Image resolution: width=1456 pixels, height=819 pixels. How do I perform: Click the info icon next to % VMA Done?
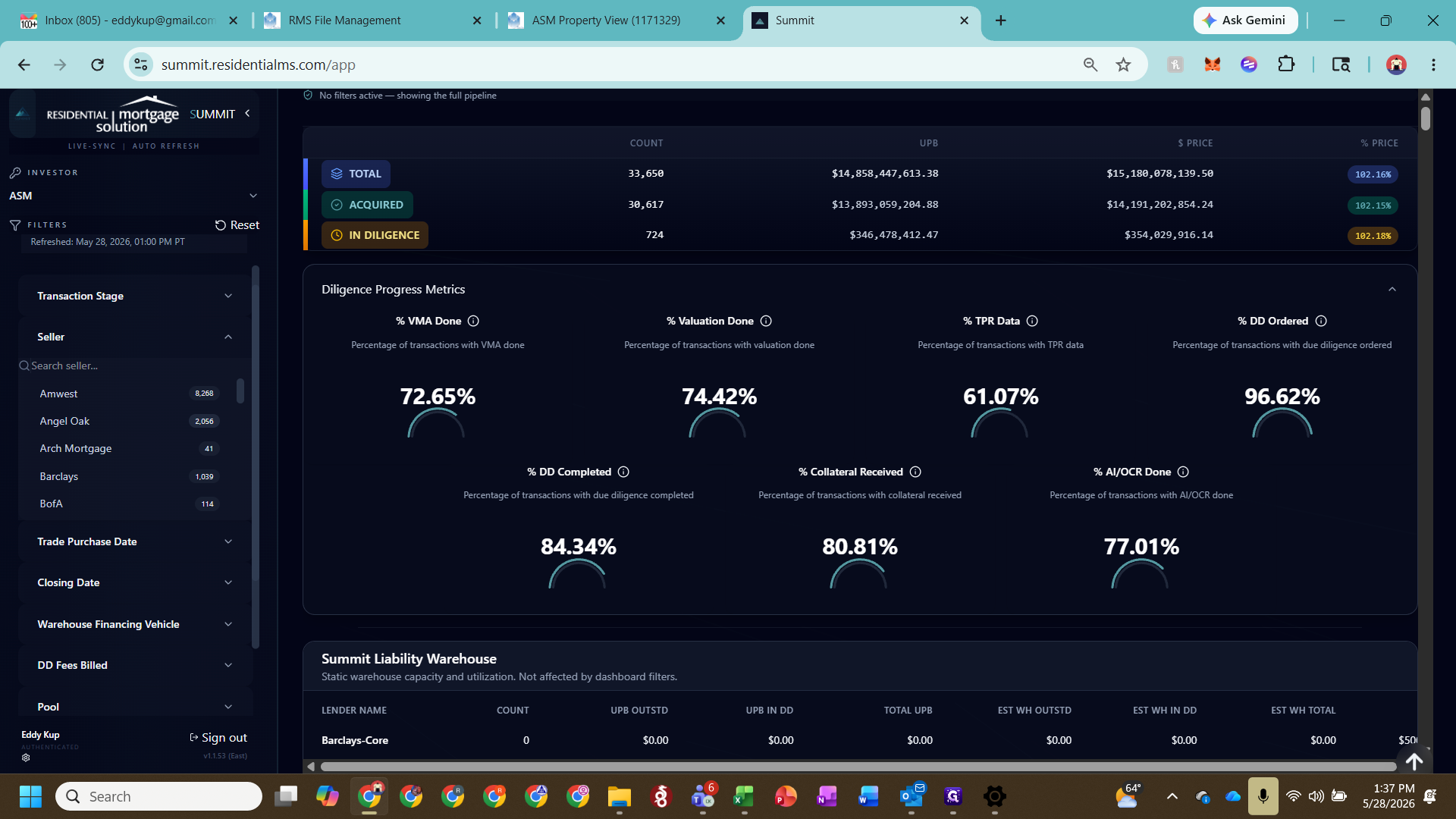pyautogui.click(x=473, y=321)
